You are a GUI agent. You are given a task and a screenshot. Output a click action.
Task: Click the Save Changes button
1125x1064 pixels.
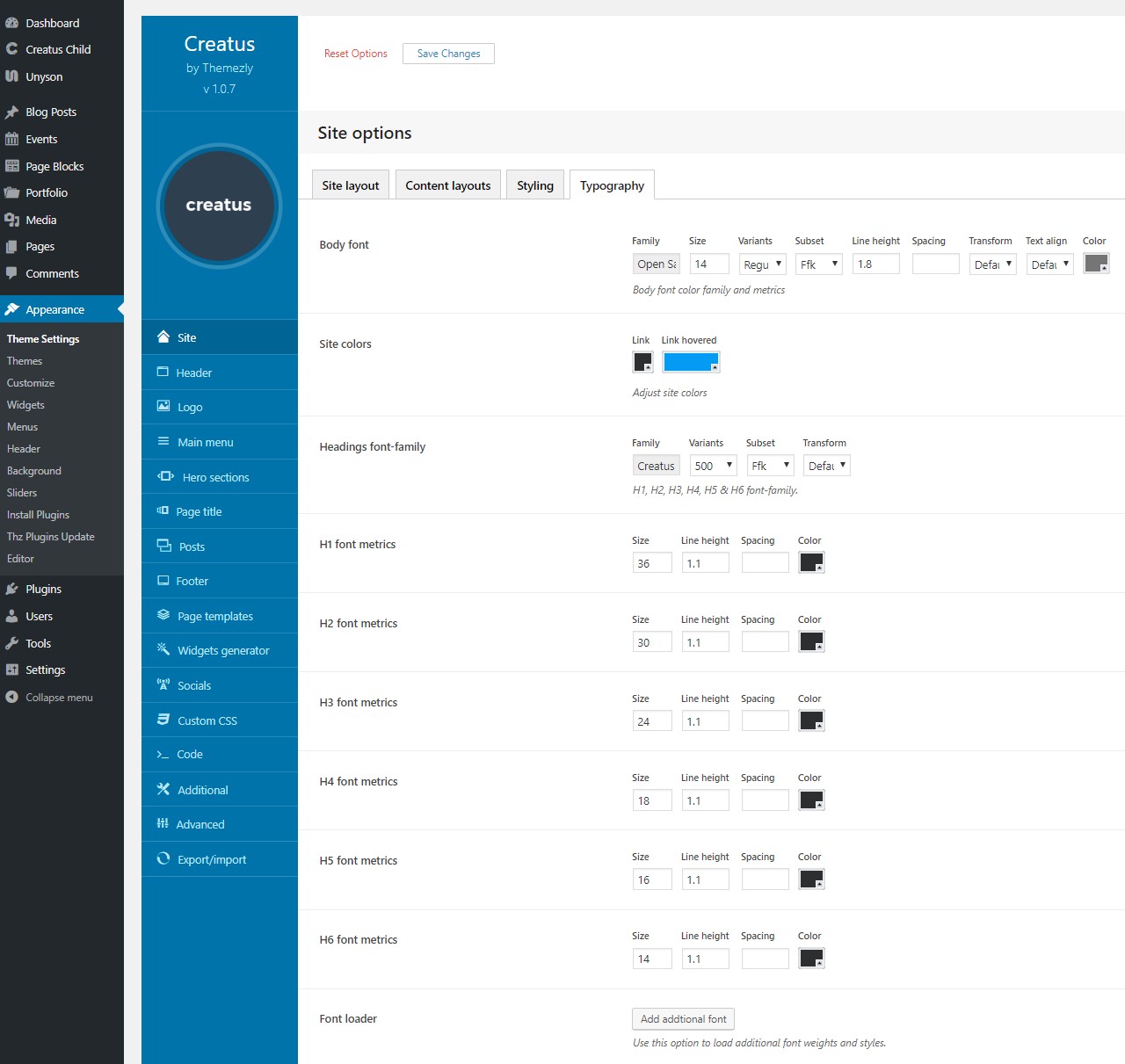click(448, 54)
